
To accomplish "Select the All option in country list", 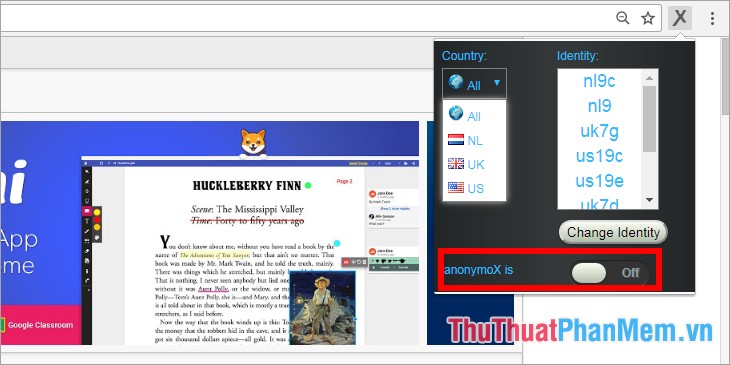I will (474, 115).
